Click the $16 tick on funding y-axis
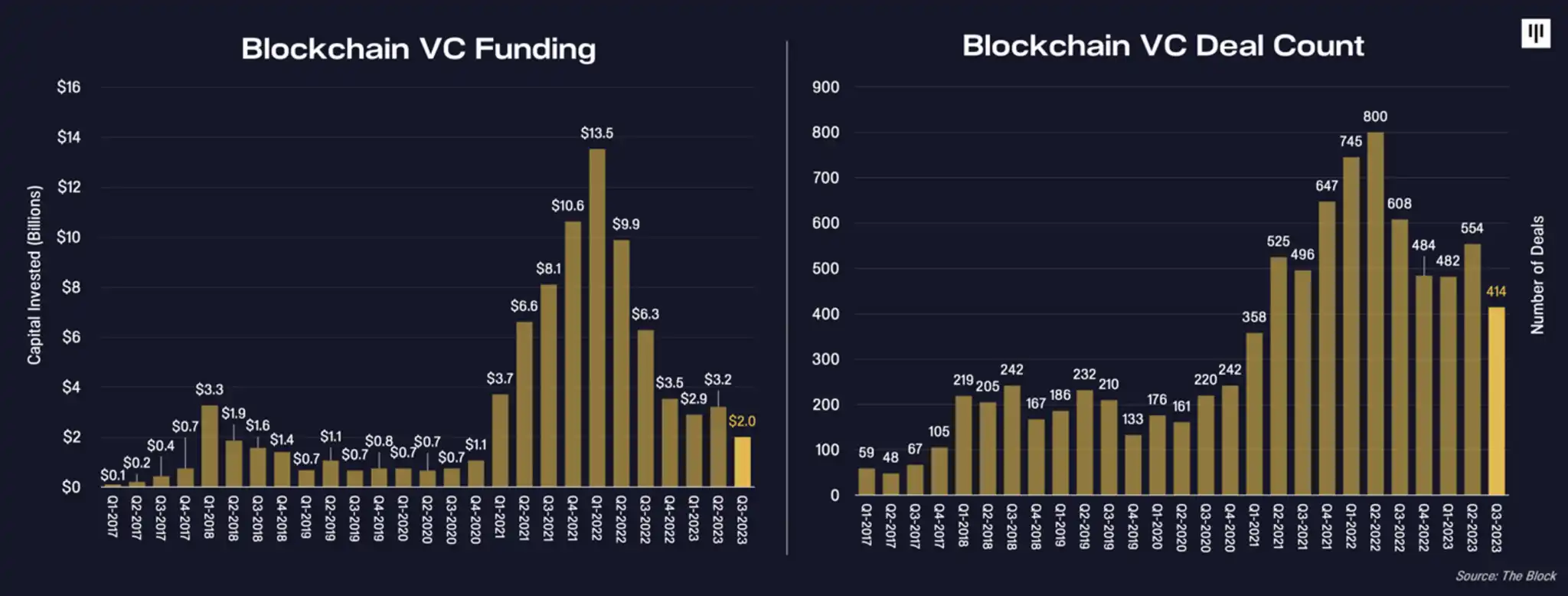This screenshot has height=596, width=1568. click(x=69, y=87)
